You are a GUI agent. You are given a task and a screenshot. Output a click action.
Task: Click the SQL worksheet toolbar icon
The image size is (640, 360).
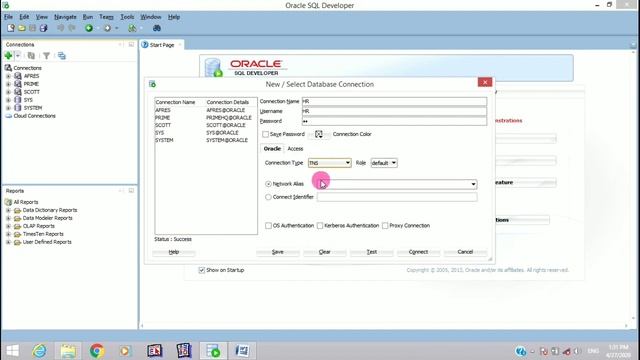pyautogui.click(x=132, y=28)
